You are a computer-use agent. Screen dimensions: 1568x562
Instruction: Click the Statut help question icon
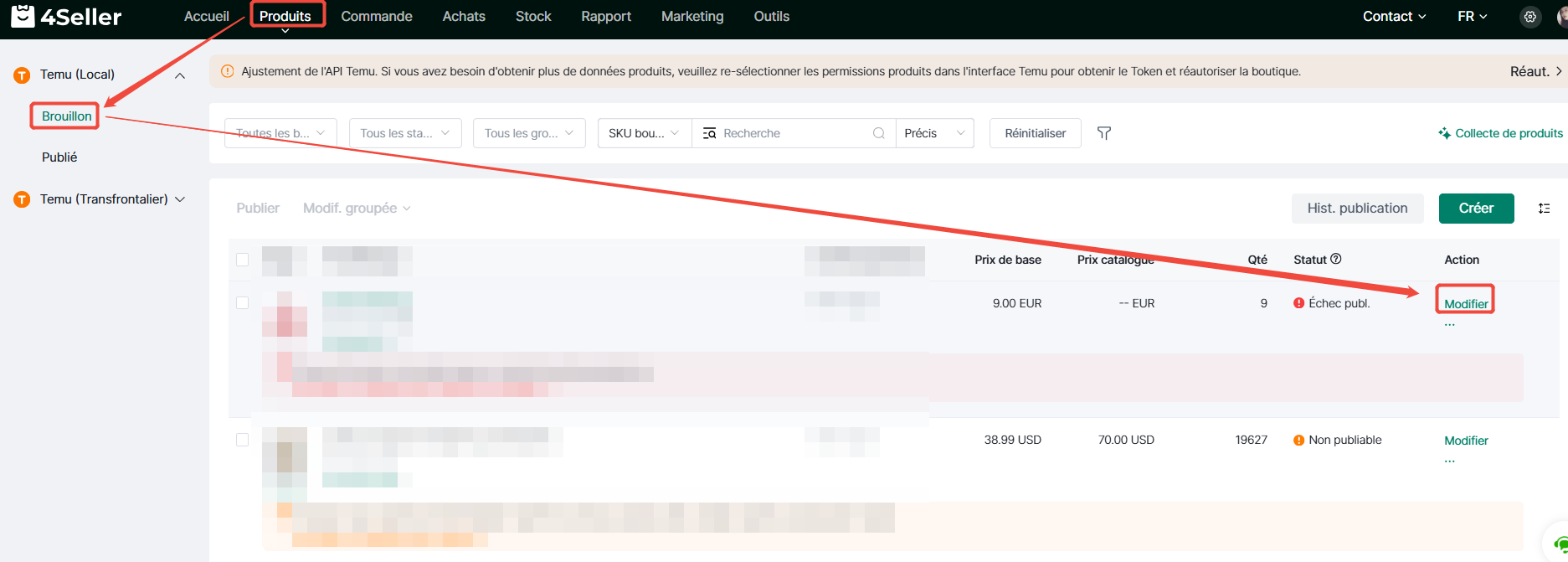coord(1336,259)
